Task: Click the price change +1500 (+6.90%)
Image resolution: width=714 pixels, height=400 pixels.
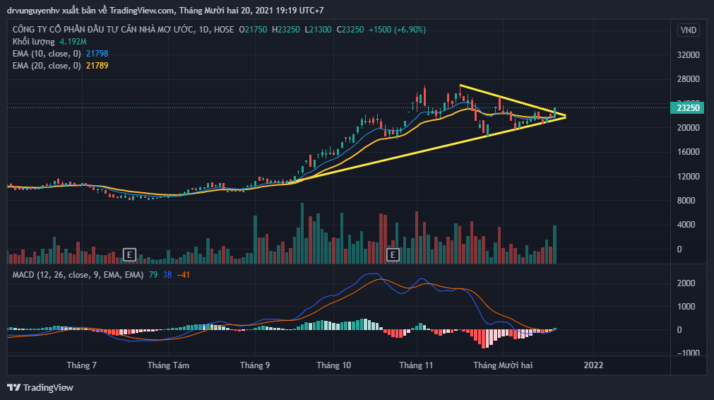Action: coord(397,30)
